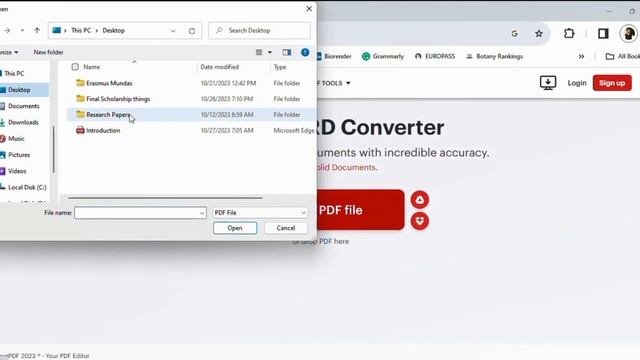Screen dimensions: 640x360
Task: Open the All Bookmarks folder
Action: tap(623, 56)
